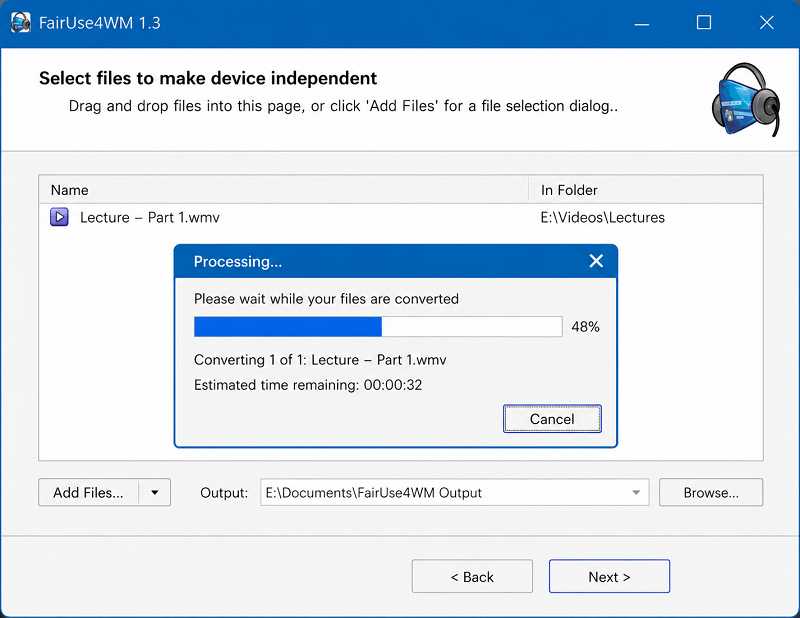The height and width of the screenshot is (618, 800).
Task: Click the E:\Videos\Lectures folder cell
Action: pos(603,217)
